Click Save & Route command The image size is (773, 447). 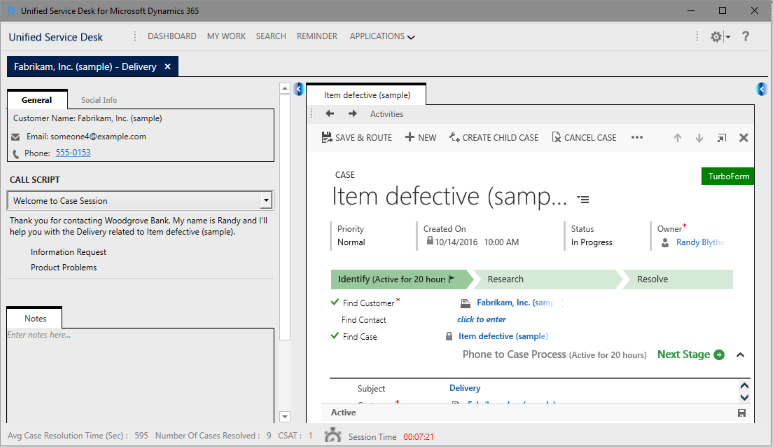coord(356,138)
